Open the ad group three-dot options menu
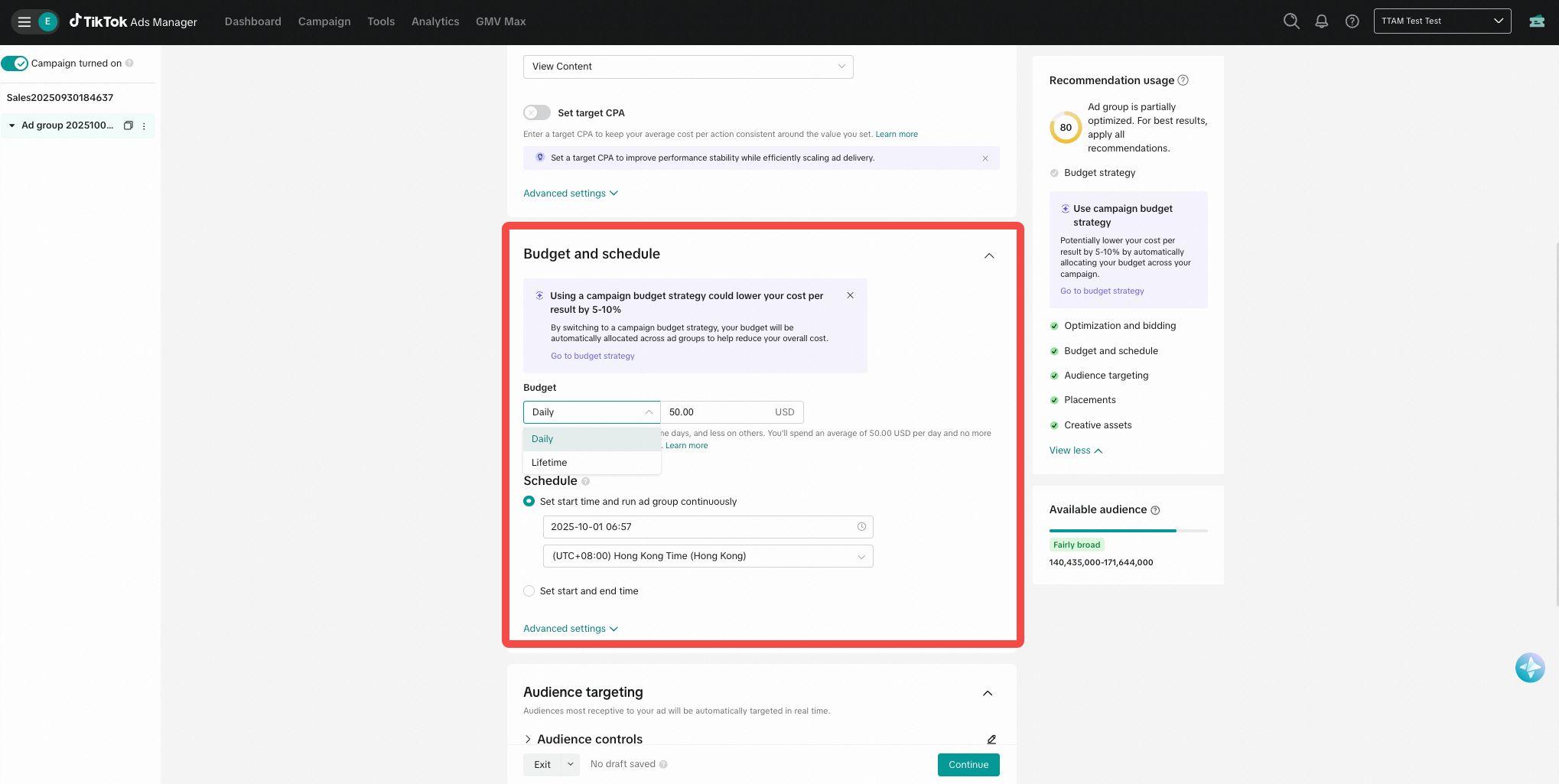The width and height of the screenshot is (1559, 784). [144, 125]
